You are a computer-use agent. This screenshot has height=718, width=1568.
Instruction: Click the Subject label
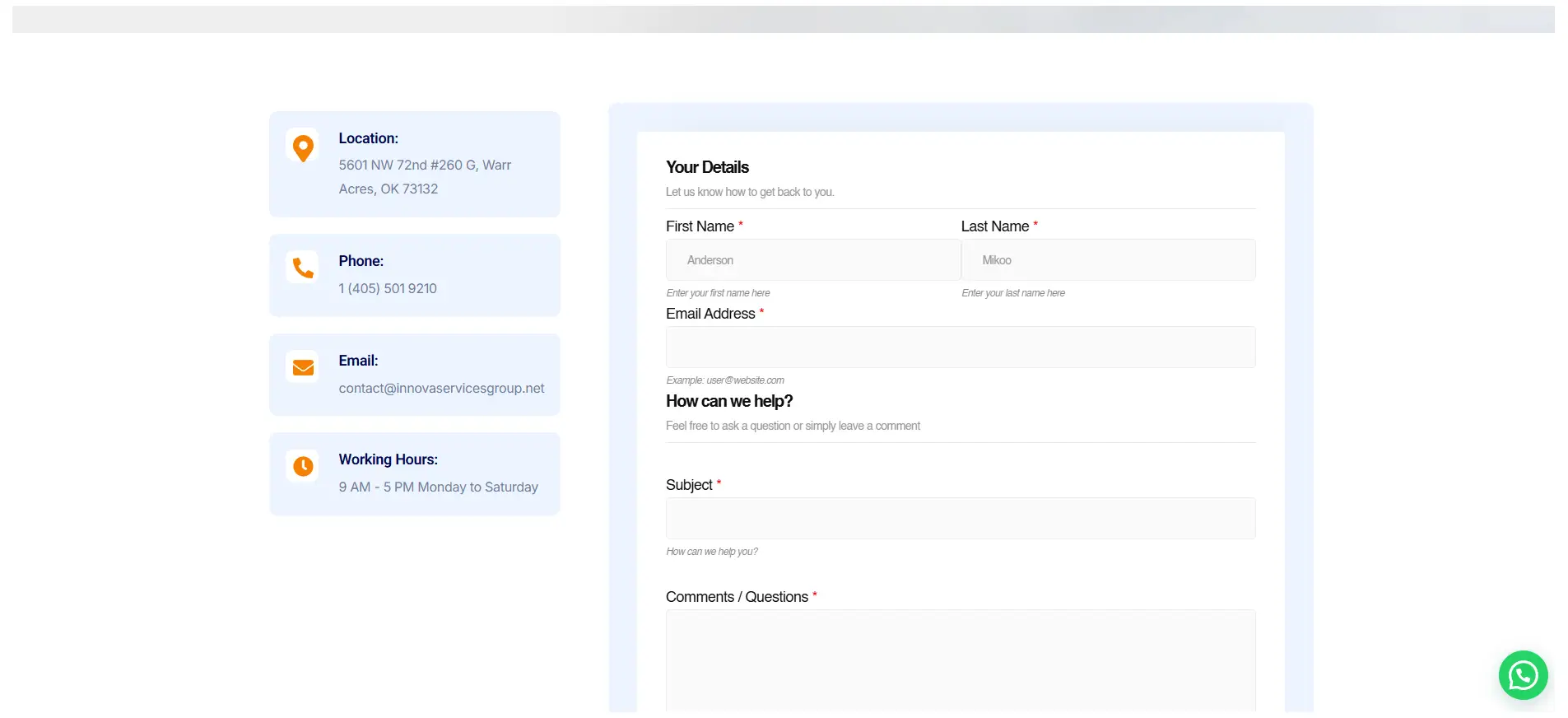click(689, 485)
